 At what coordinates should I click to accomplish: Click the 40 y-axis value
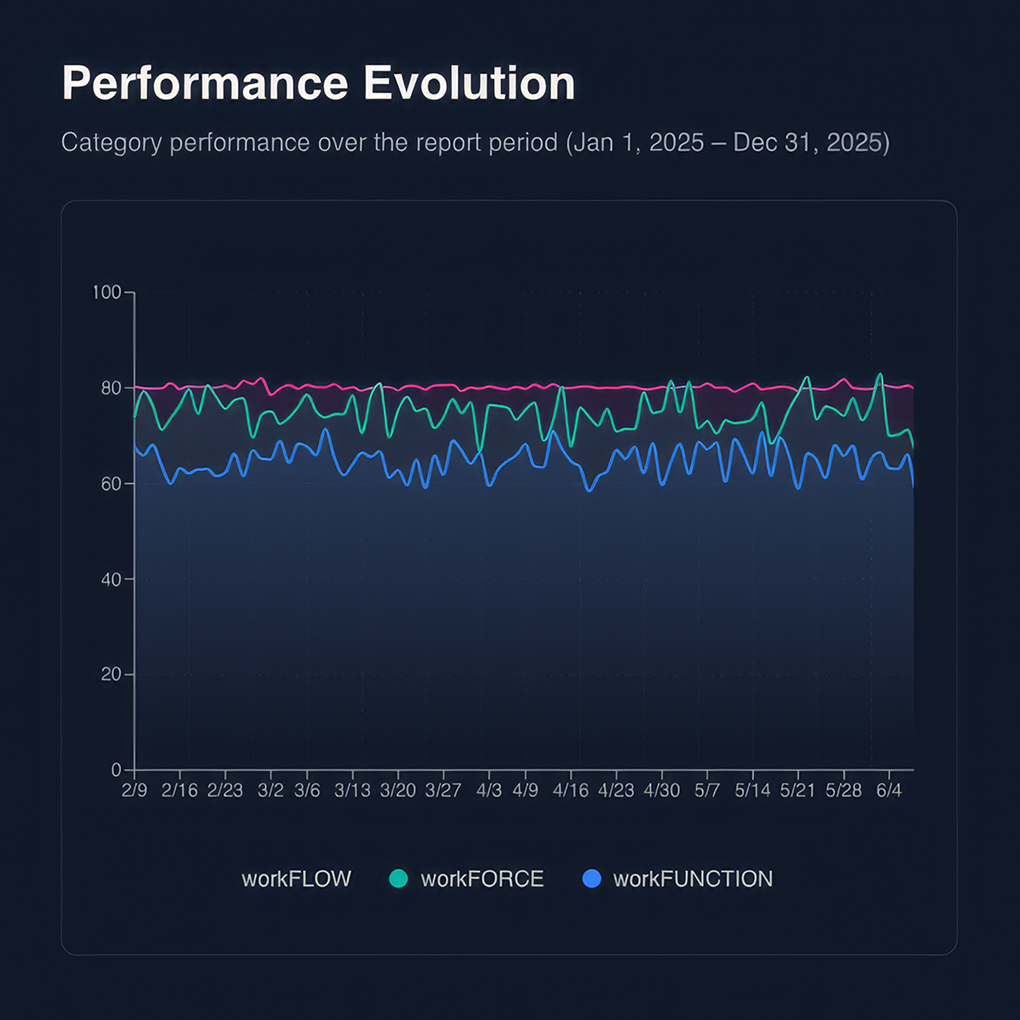[x=111, y=579]
